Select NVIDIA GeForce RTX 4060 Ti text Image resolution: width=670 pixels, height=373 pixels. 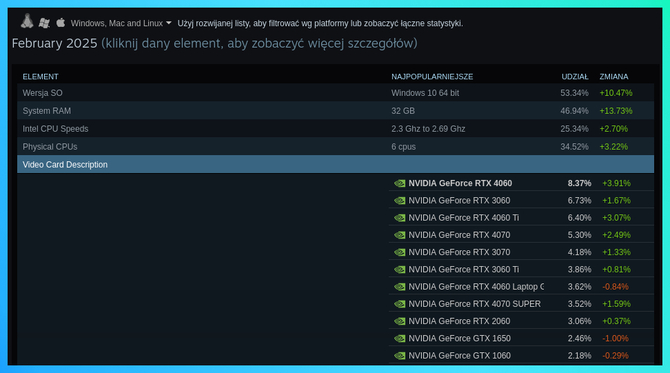click(464, 218)
